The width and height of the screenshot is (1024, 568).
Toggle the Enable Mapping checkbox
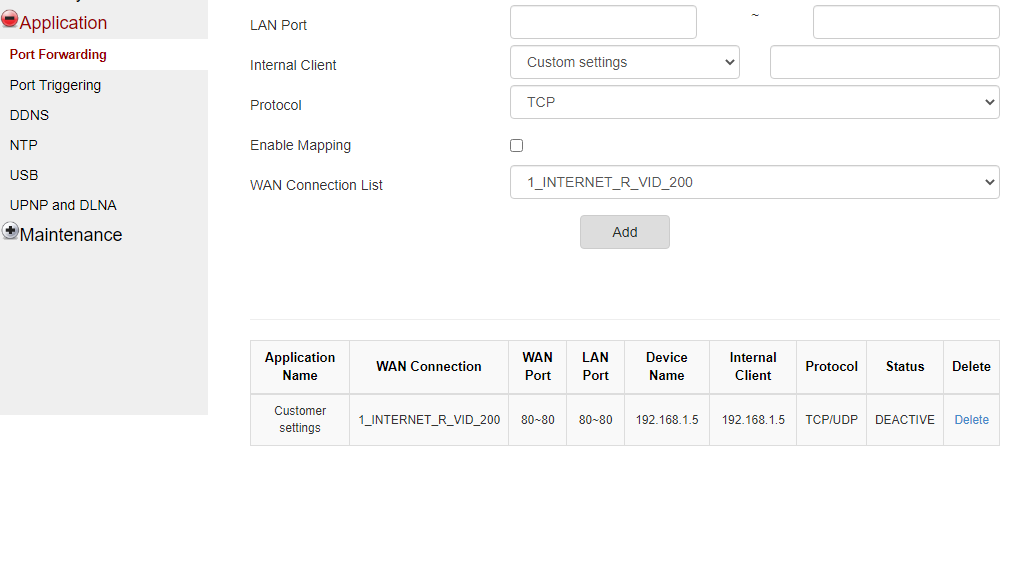click(x=516, y=145)
